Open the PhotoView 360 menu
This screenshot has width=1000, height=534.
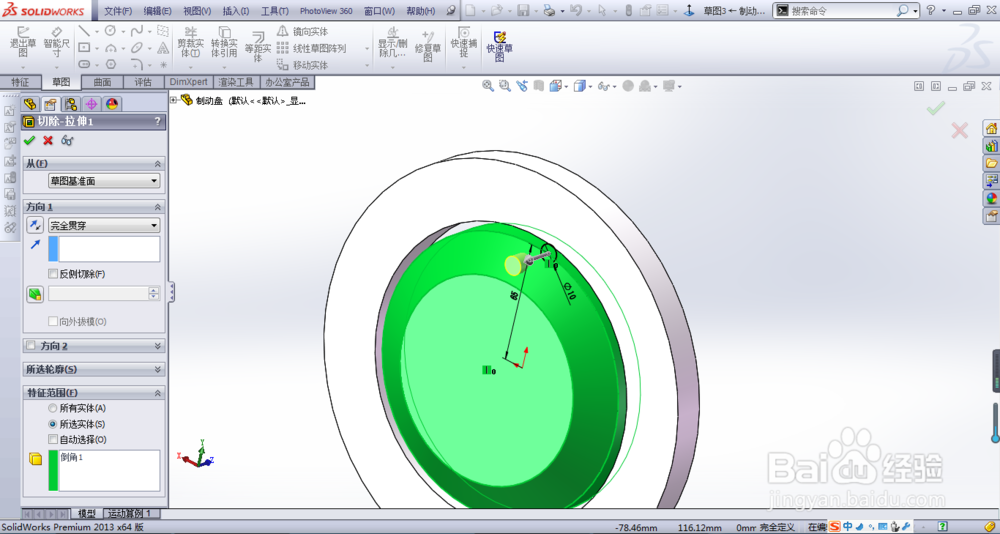tap(326, 11)
